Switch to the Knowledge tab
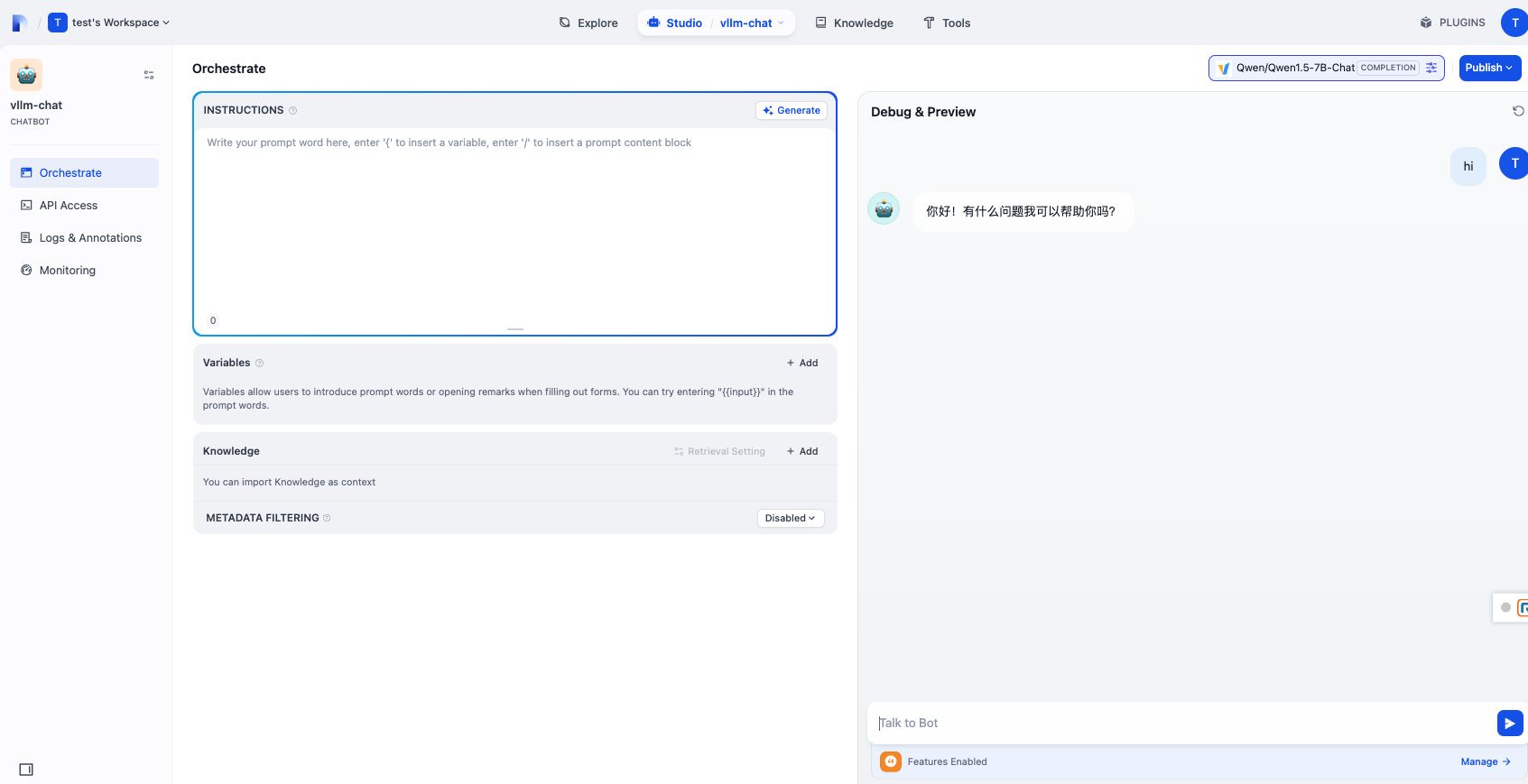This screenshot has width=1528, height=784. click(x=854, y=23)
